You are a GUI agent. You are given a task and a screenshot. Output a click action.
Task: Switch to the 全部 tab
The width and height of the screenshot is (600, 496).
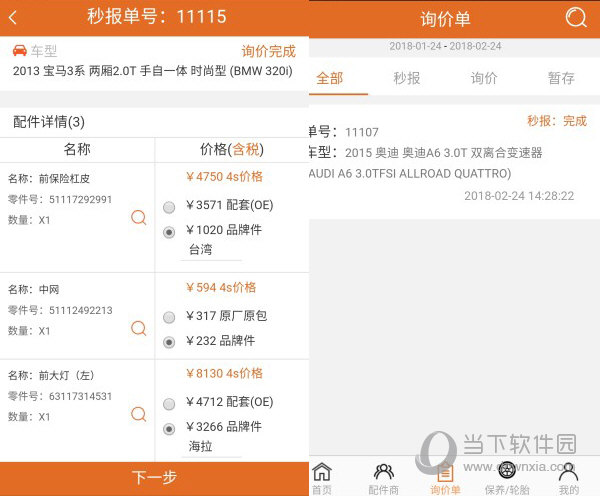coord(329,78)
